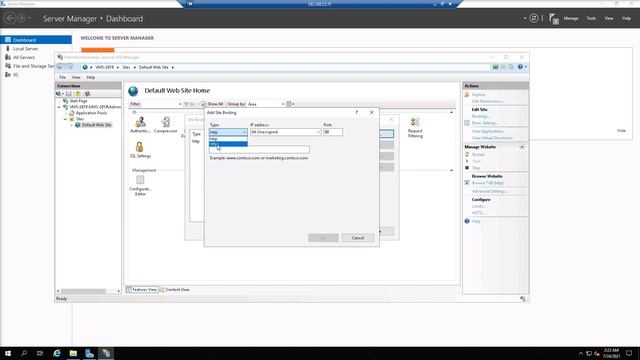This screenshot has width=640, height=360.
Task: Click the create connection icon in Connections toolbar
Action: (x=60, y=94)
